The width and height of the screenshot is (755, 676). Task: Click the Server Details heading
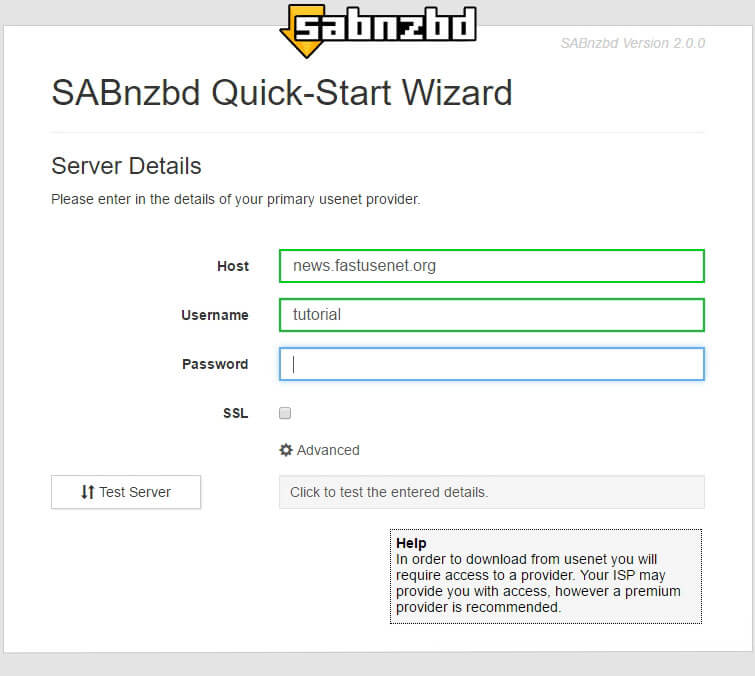point(126,166)
